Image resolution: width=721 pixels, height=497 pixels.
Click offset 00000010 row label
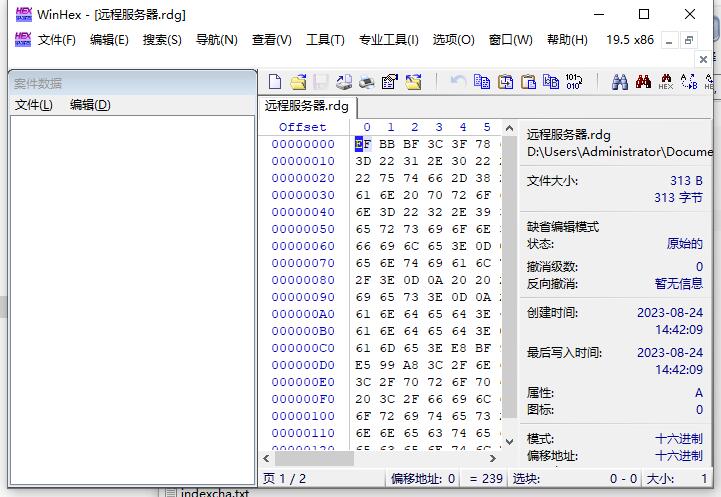303,161
